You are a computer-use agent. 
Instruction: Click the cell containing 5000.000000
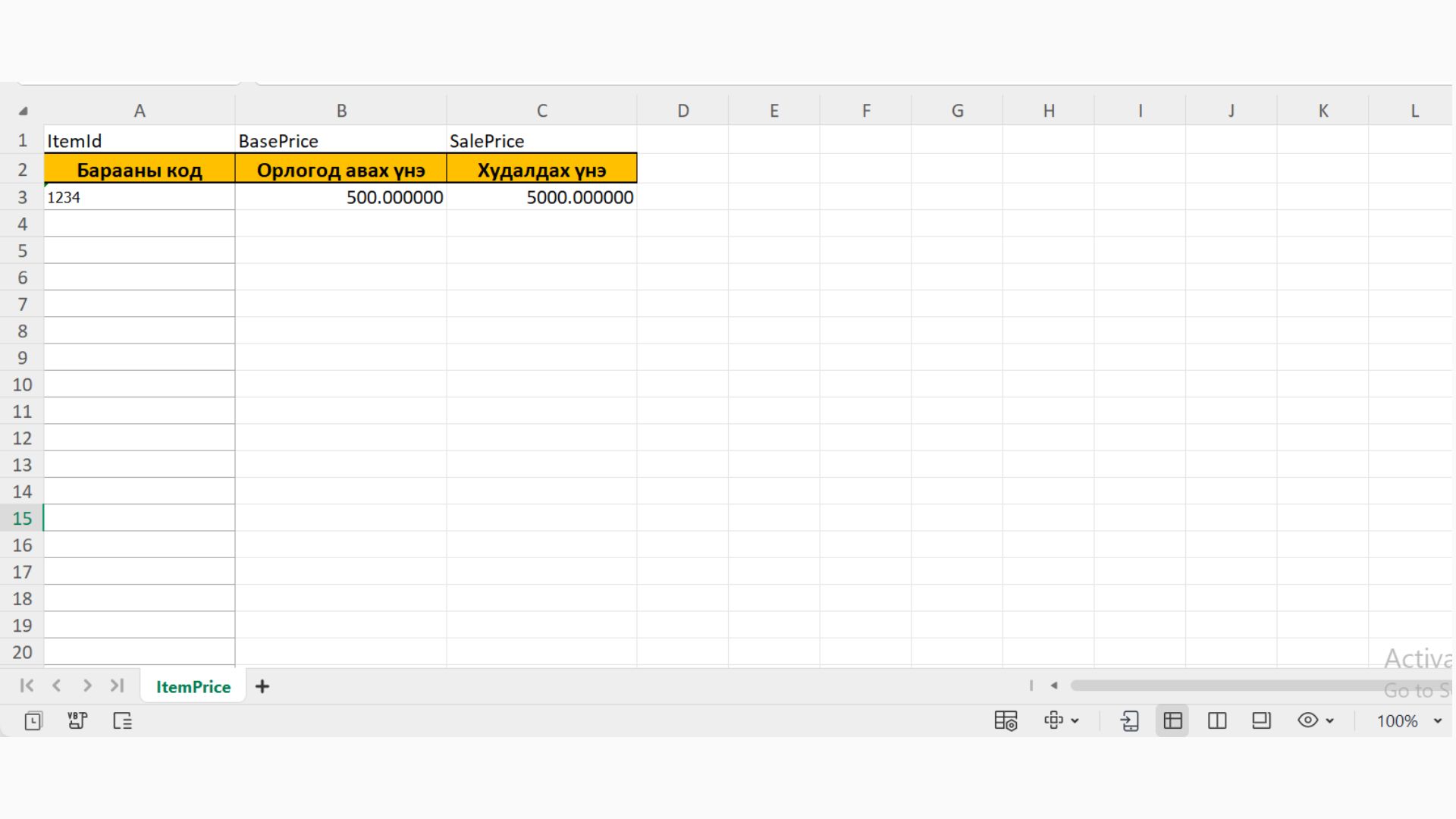(541, 197)
